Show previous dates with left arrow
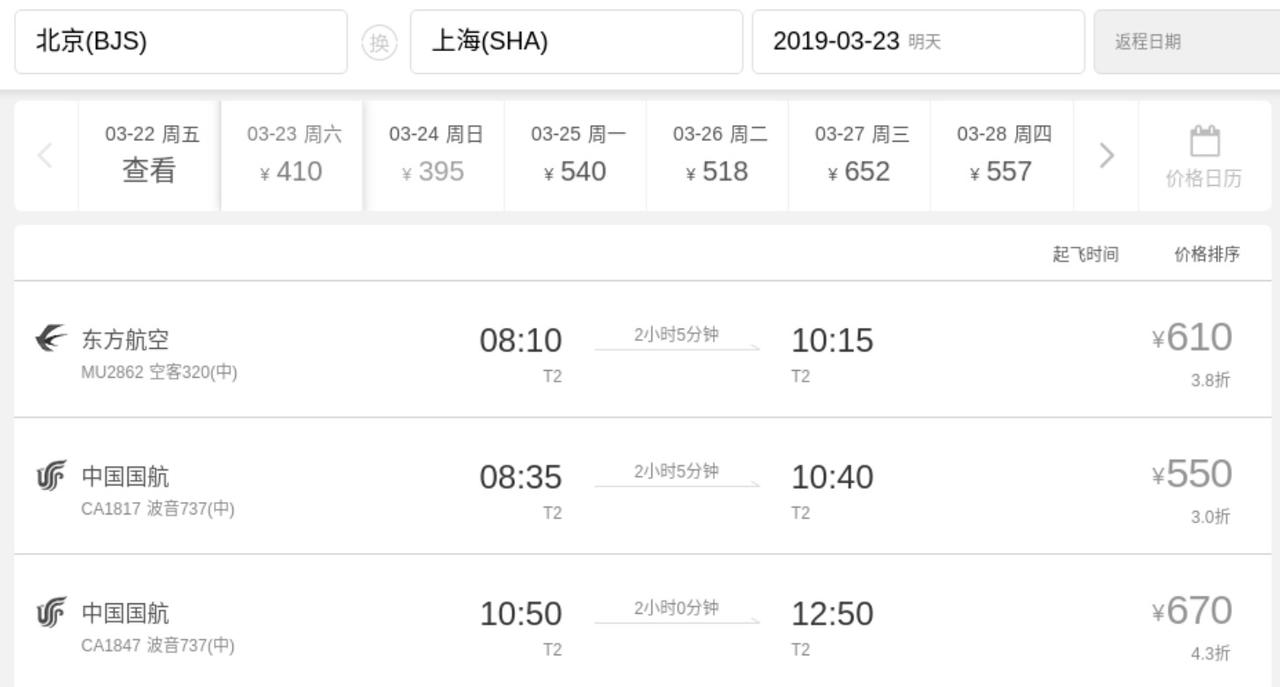1280x687 pixels. (x=45, y=155)
